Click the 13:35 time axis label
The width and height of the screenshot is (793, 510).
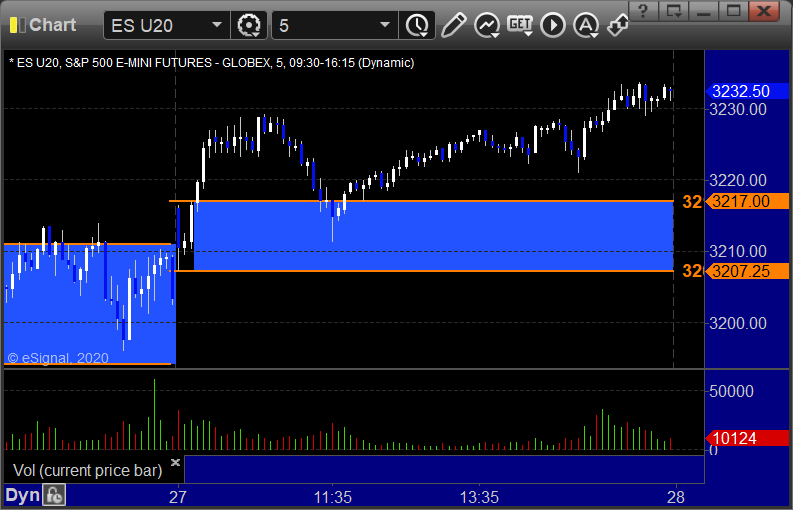pos(479,497)
